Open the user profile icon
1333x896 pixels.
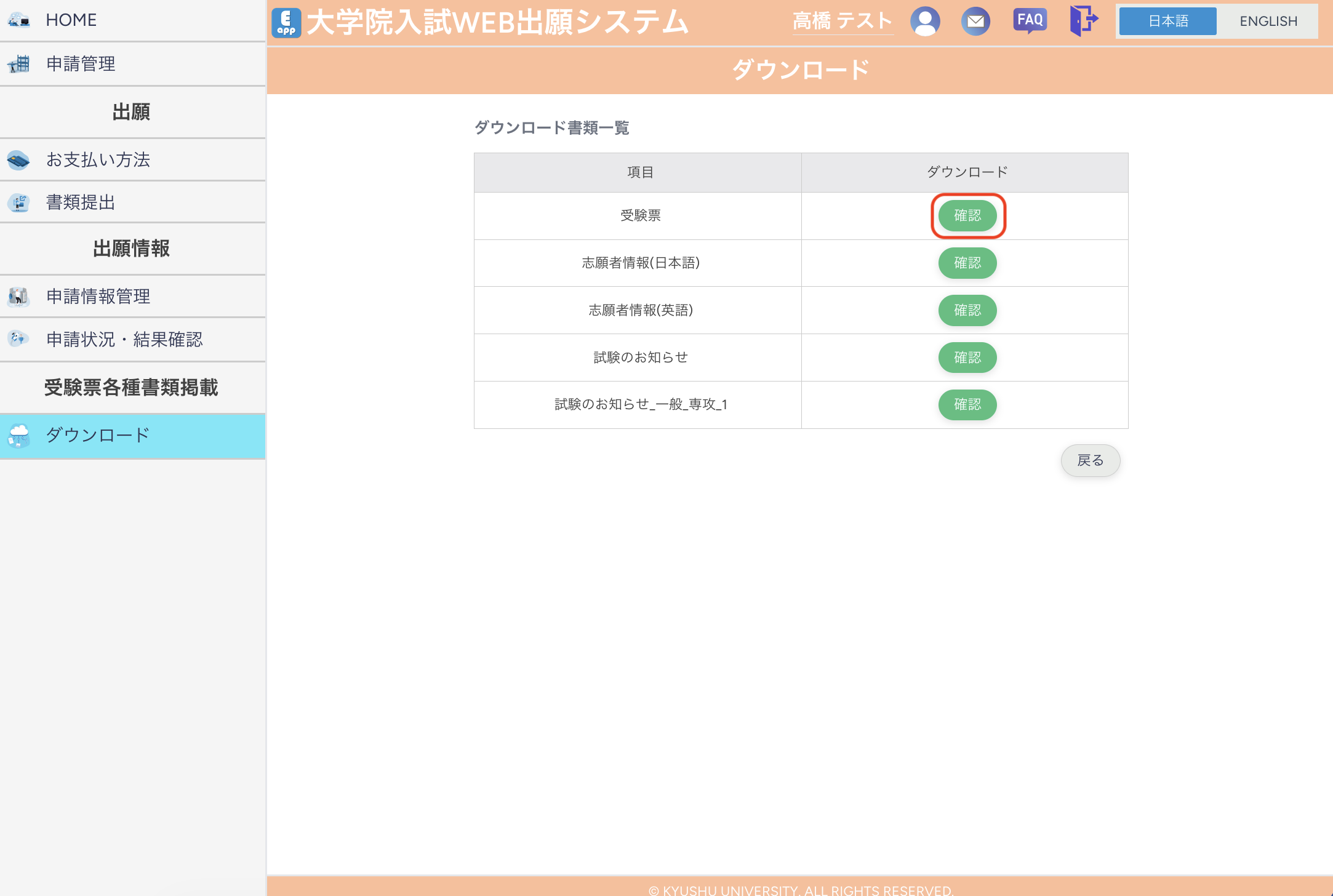(926, 20)
